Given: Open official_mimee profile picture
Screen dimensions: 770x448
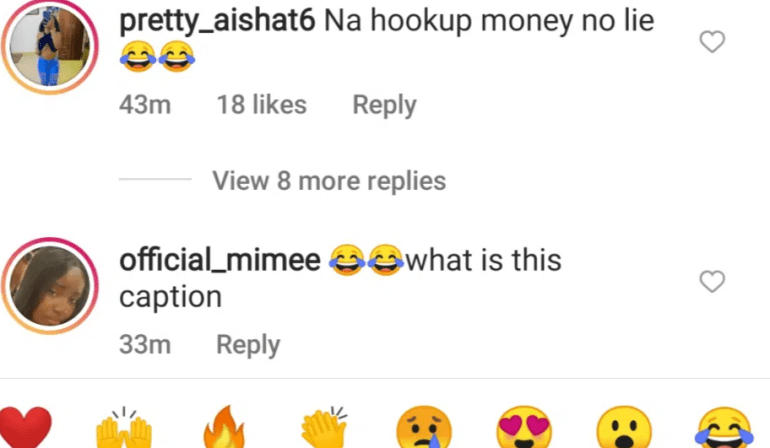Looking at the screenshot, I should click(49, 287).
